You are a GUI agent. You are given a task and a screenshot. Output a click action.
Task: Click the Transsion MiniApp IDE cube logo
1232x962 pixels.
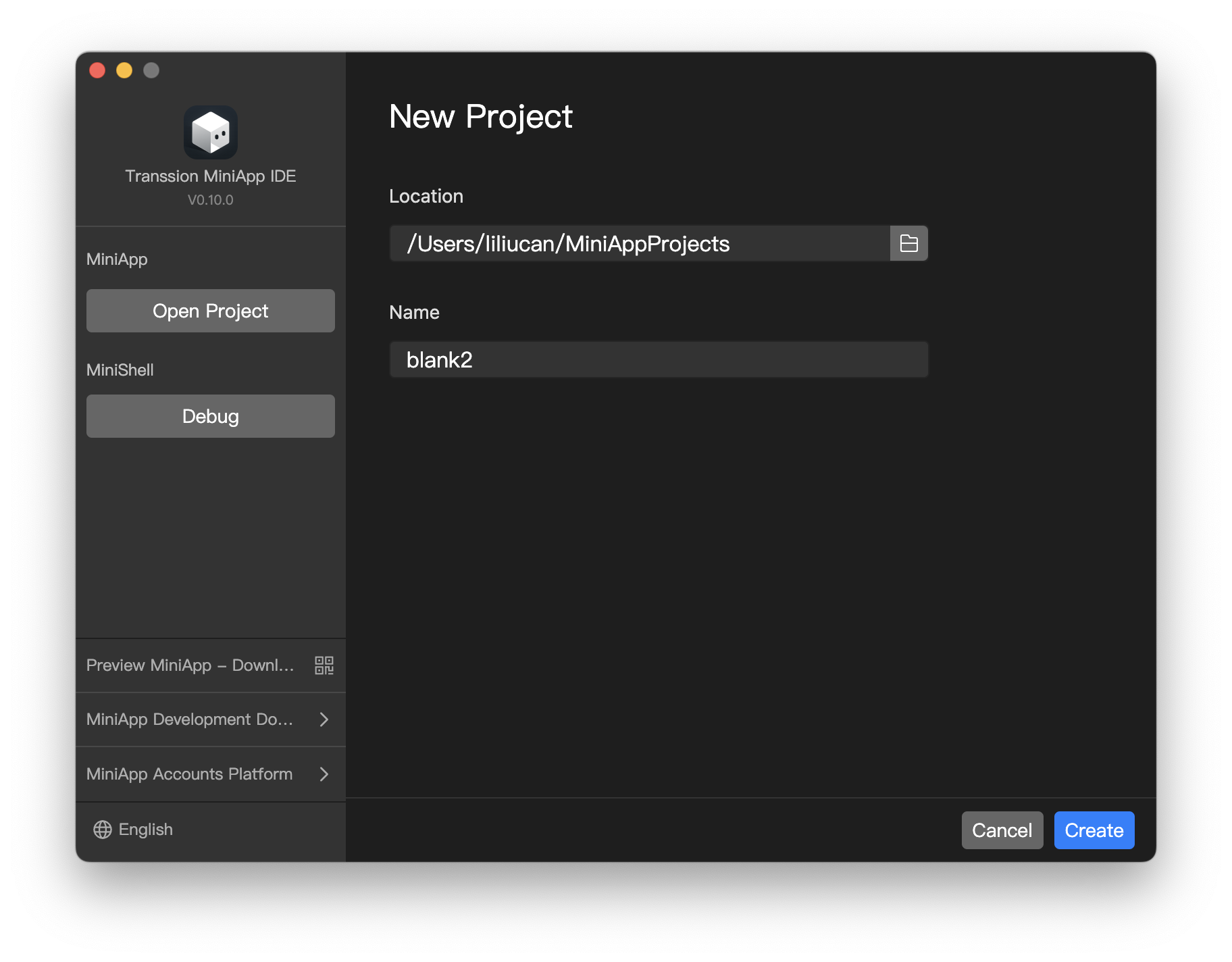tap(211, 132)
